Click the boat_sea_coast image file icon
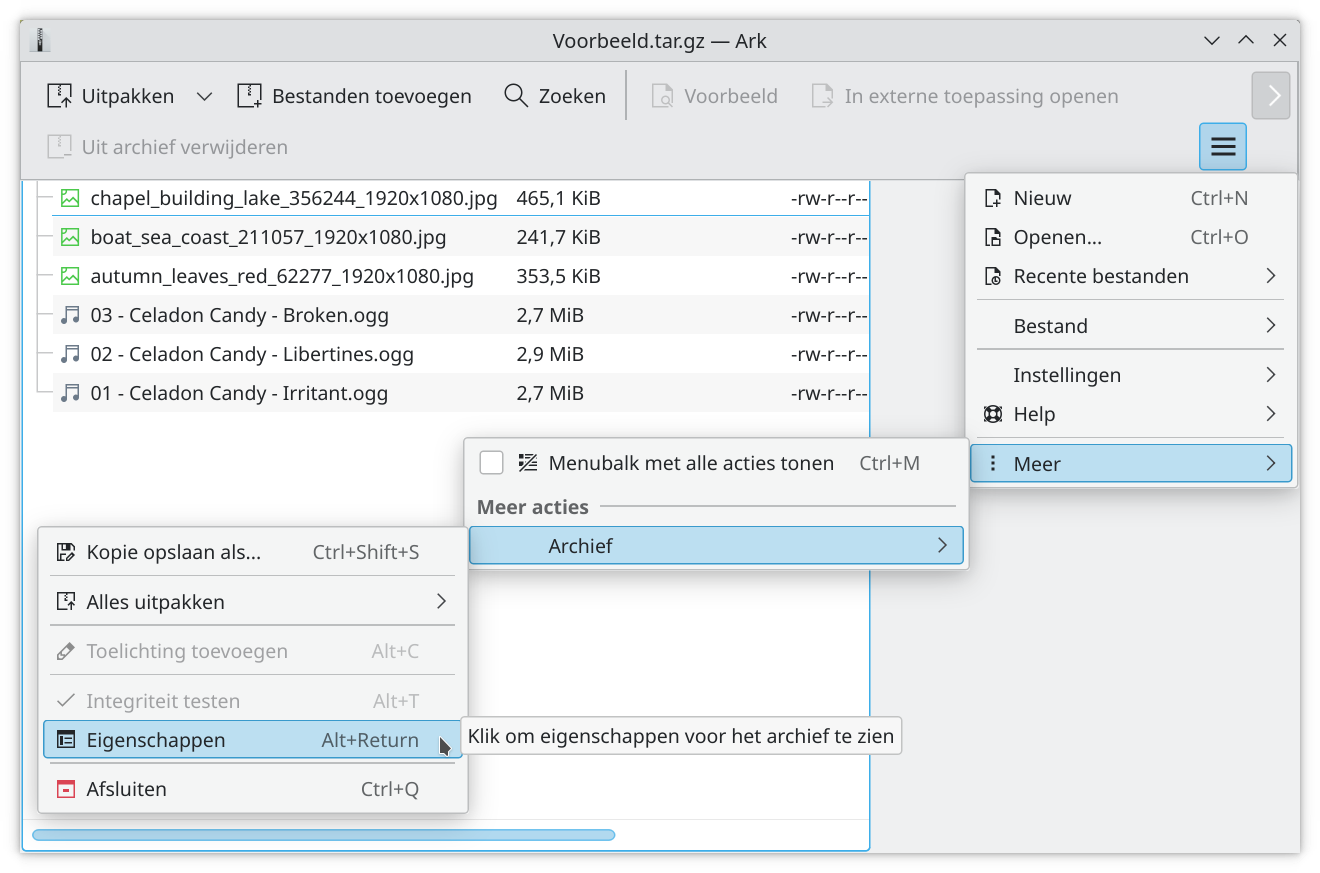Screen dimensions: 1320x873 pos(70,237)
